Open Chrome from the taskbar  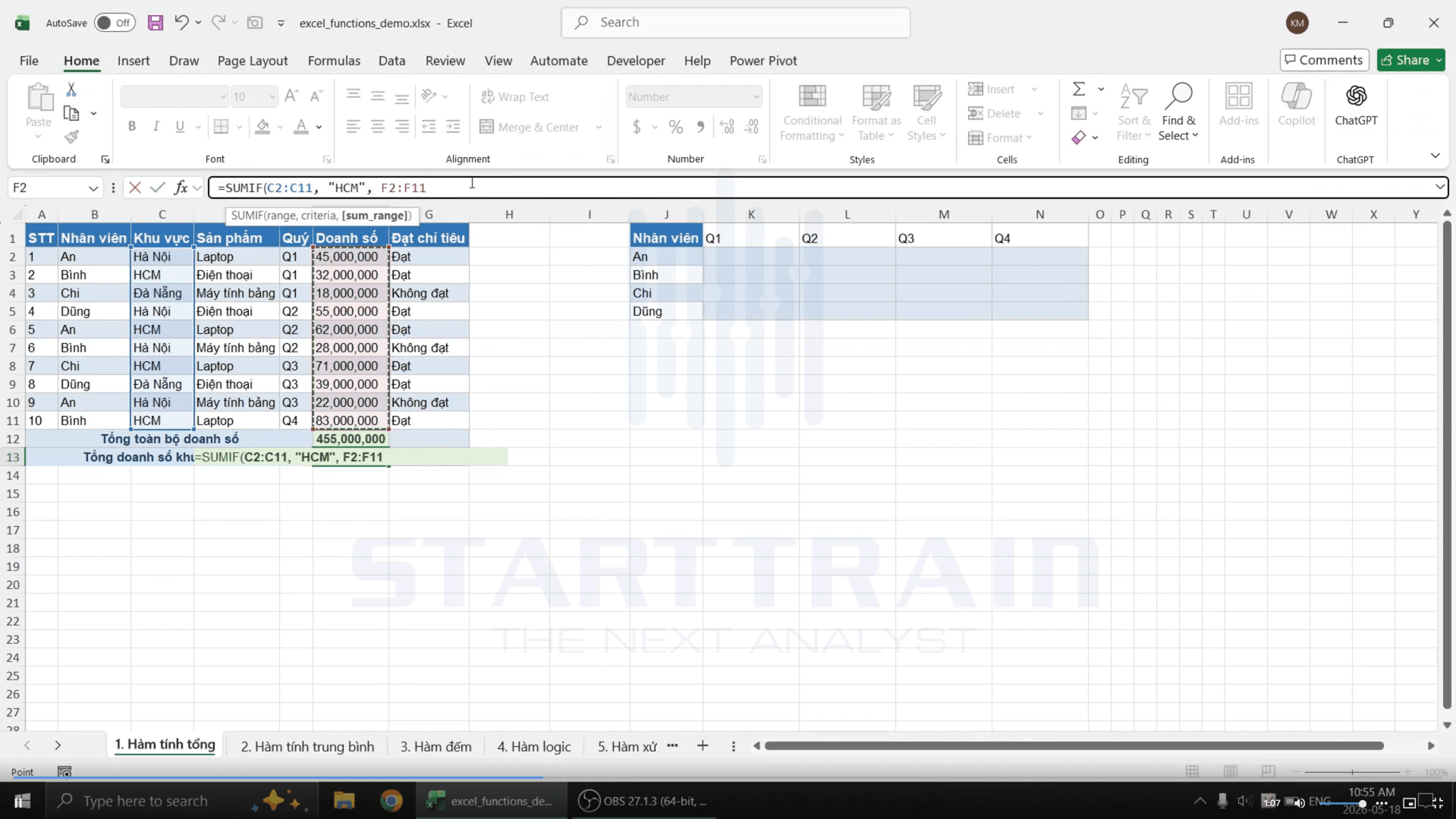coord(392,801)
